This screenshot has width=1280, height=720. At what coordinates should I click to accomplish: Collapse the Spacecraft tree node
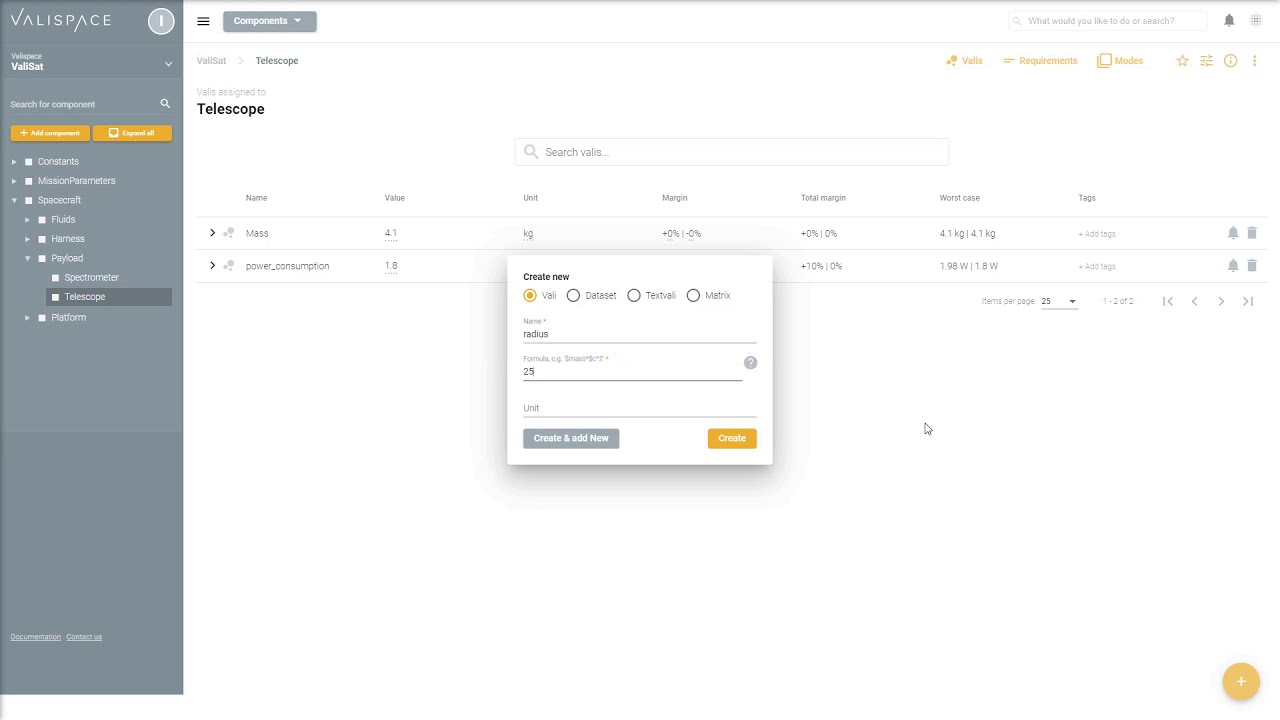pos(14,200)
